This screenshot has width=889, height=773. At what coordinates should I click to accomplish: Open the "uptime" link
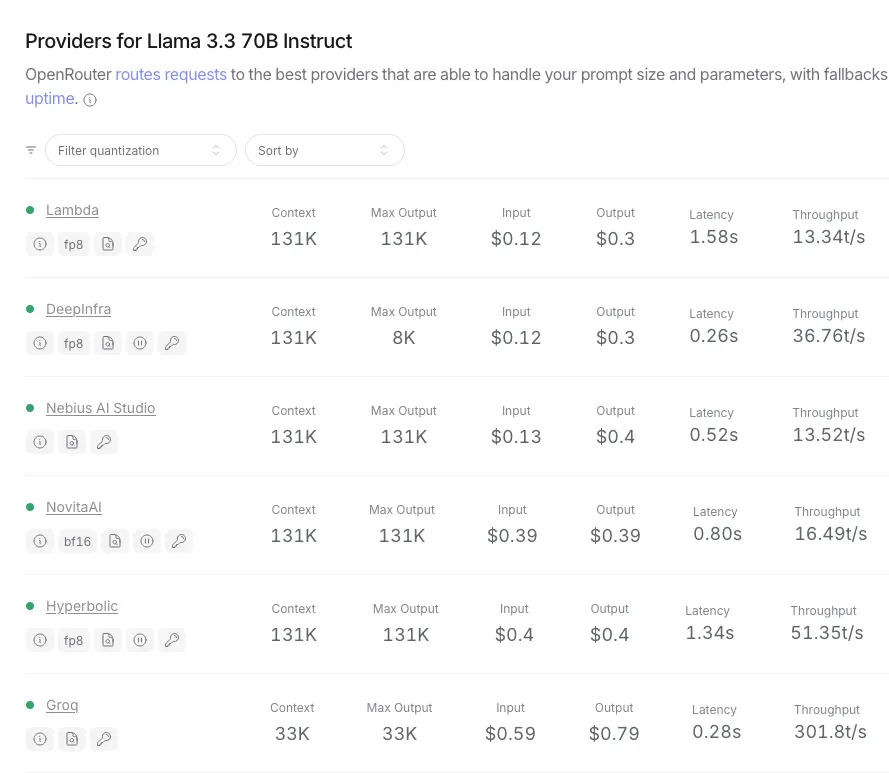[50, 99]
